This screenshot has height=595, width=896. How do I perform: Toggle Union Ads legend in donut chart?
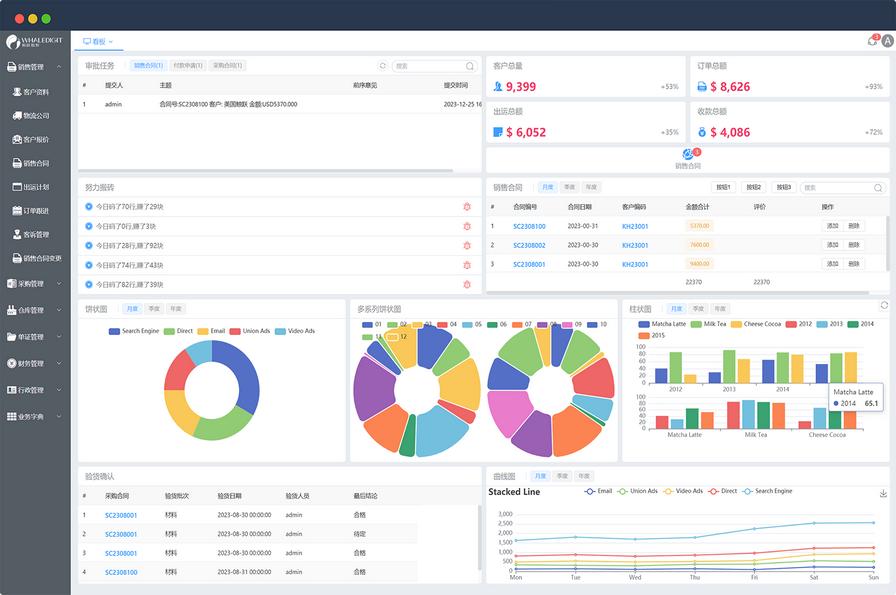[x=250, y=331]
